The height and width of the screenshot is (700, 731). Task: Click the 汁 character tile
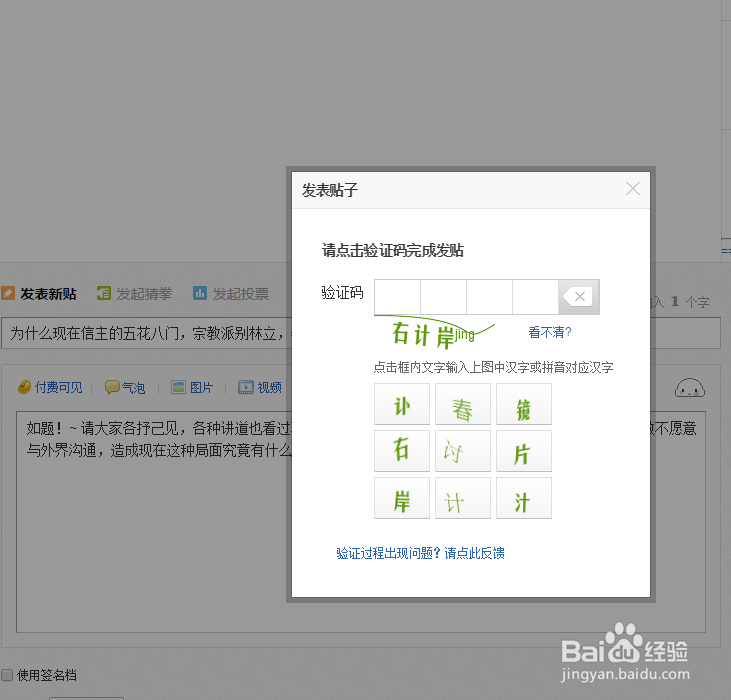pyautogui.click(x=524, y=498)
